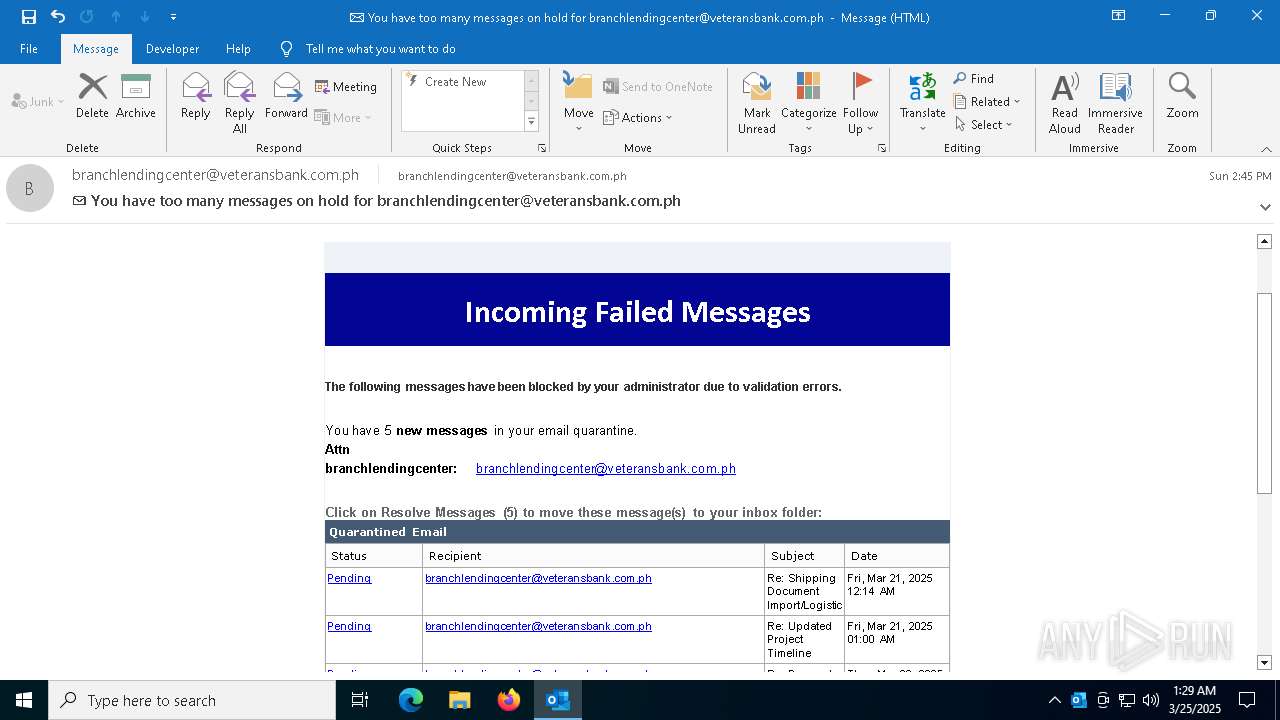This screenshot has width=1280, height=720.
Task: Open Windows Start menu
Action: (24, 700)
